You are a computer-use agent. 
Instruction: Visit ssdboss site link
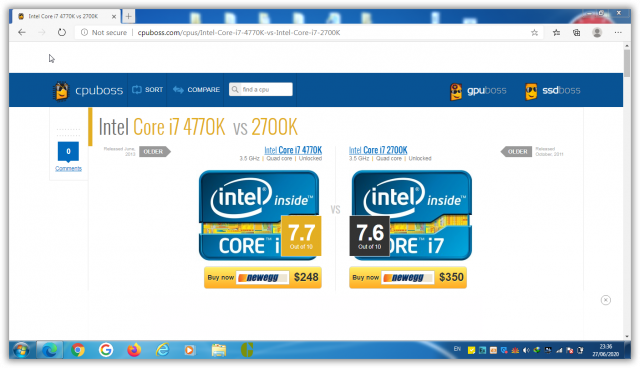(561, 90)
